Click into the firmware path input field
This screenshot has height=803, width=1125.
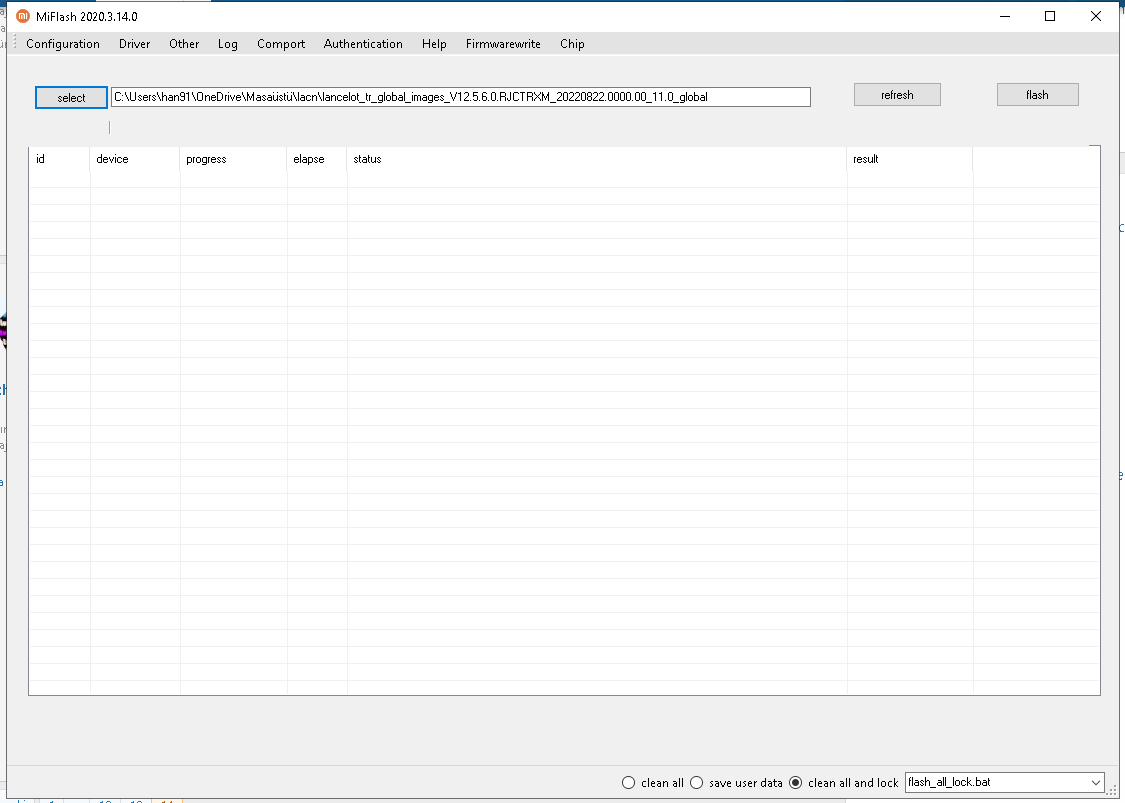[461, 97]
